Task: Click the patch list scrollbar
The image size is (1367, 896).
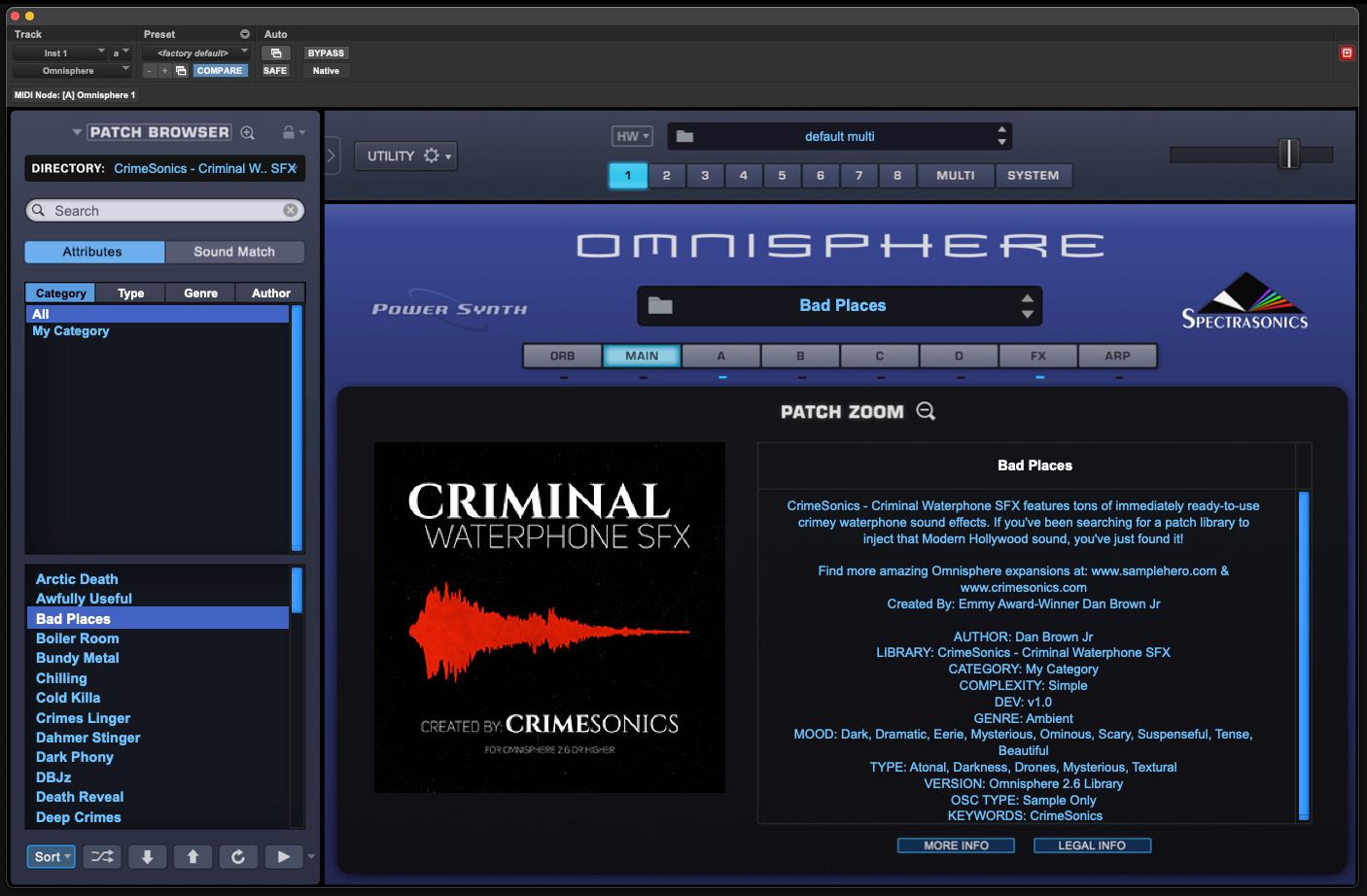Action: point(297,590)
